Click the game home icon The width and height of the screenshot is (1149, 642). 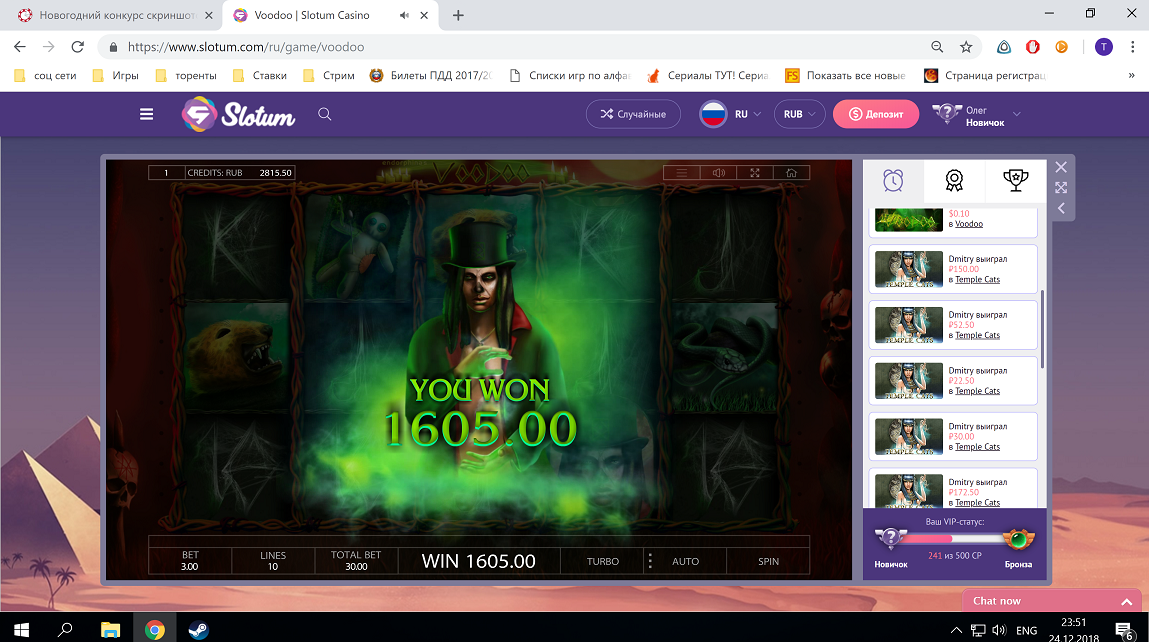click(x=791, y=173)
